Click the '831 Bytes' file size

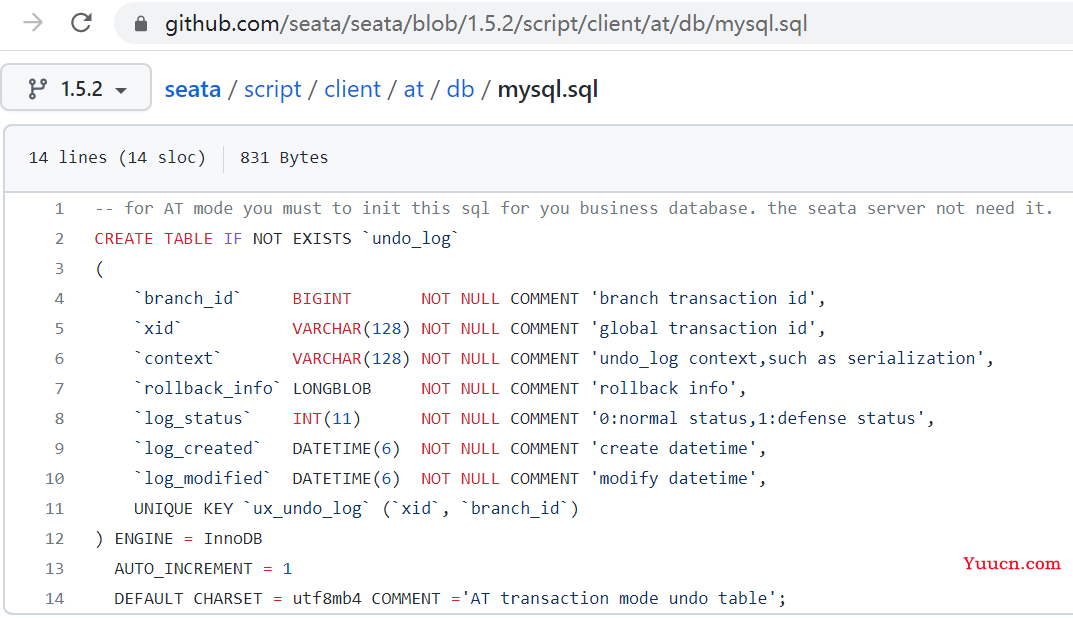point(284,157)
